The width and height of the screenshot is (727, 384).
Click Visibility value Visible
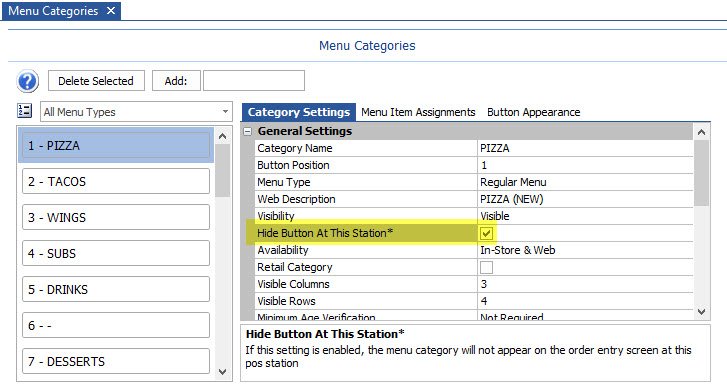pos(585,216)
